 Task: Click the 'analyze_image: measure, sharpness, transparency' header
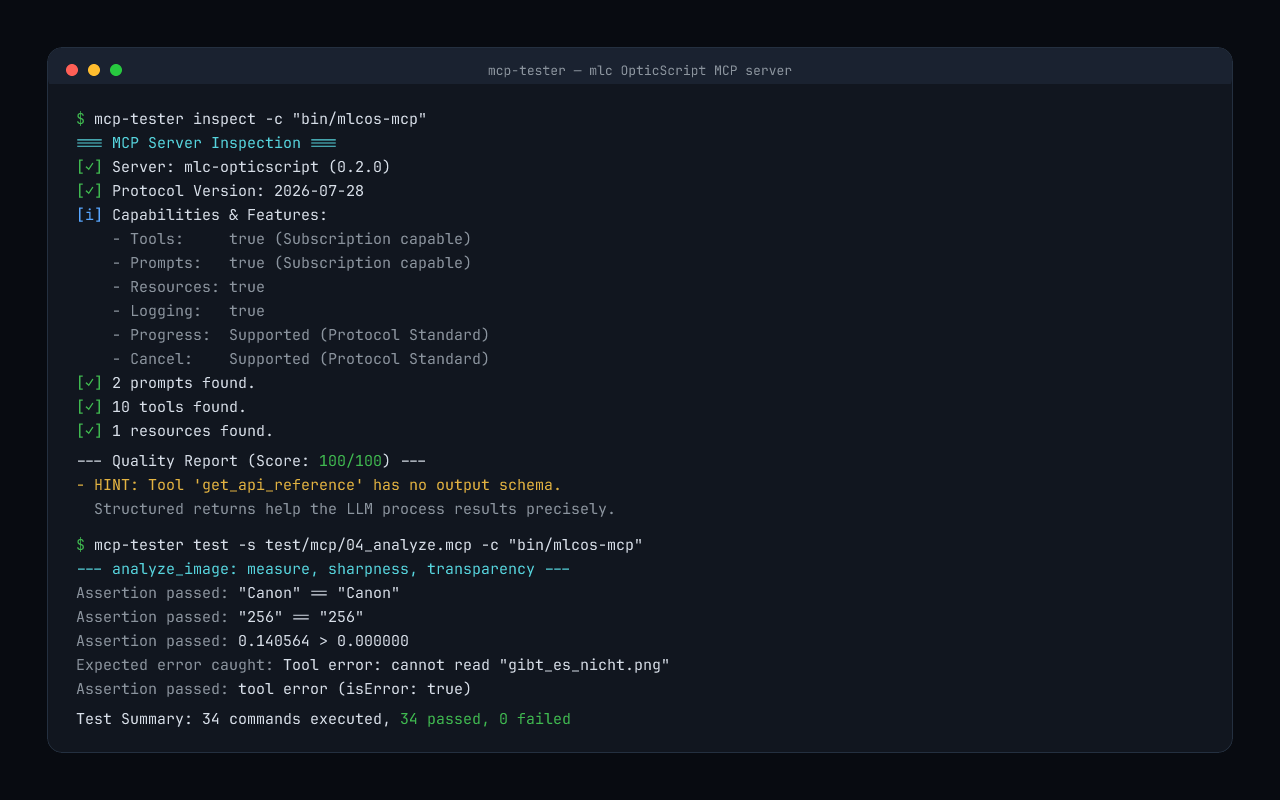[x=323, y=569]
